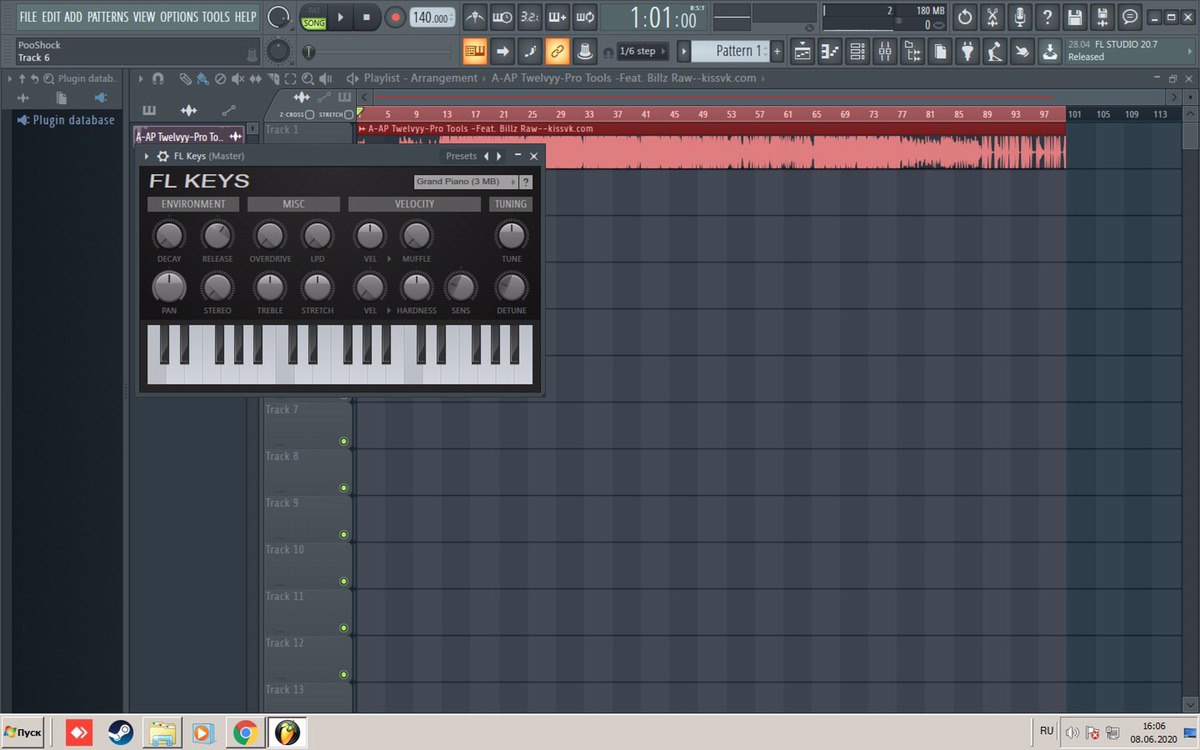This screenshot has width=1200, height=750.
Task: Click the FL Keys OVERDRIVE knob
Action: 269,236
